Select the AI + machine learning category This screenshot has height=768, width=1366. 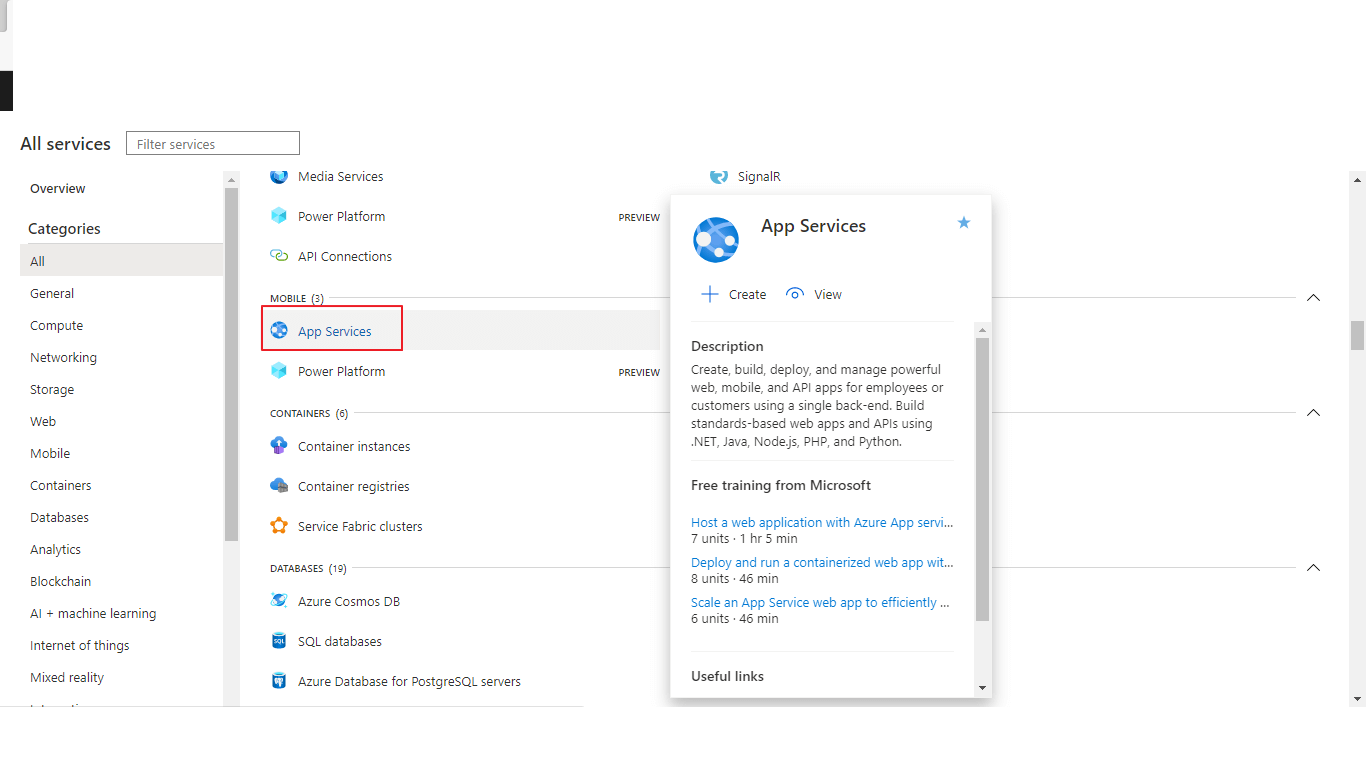[93, 613]
